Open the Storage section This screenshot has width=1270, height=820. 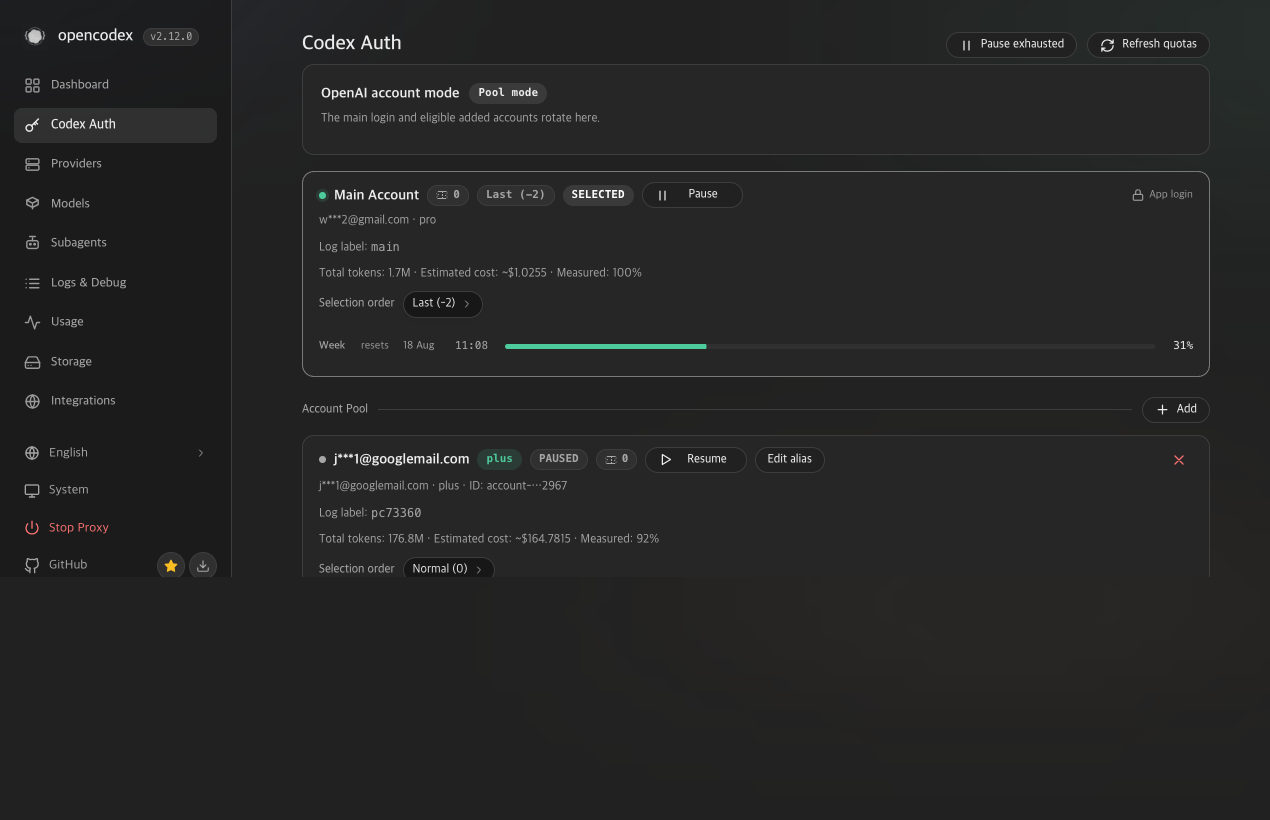(x=115, y=362)
